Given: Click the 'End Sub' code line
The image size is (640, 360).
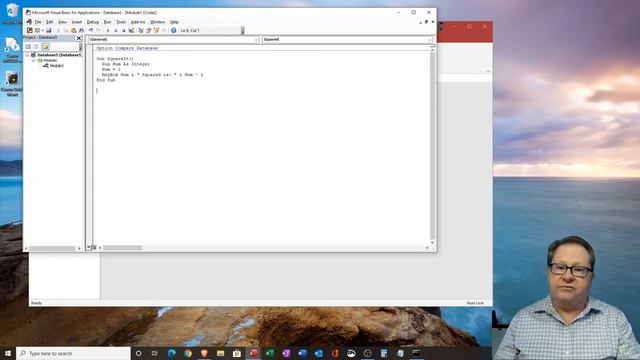Looking at the screenshot, I should 106,80.
